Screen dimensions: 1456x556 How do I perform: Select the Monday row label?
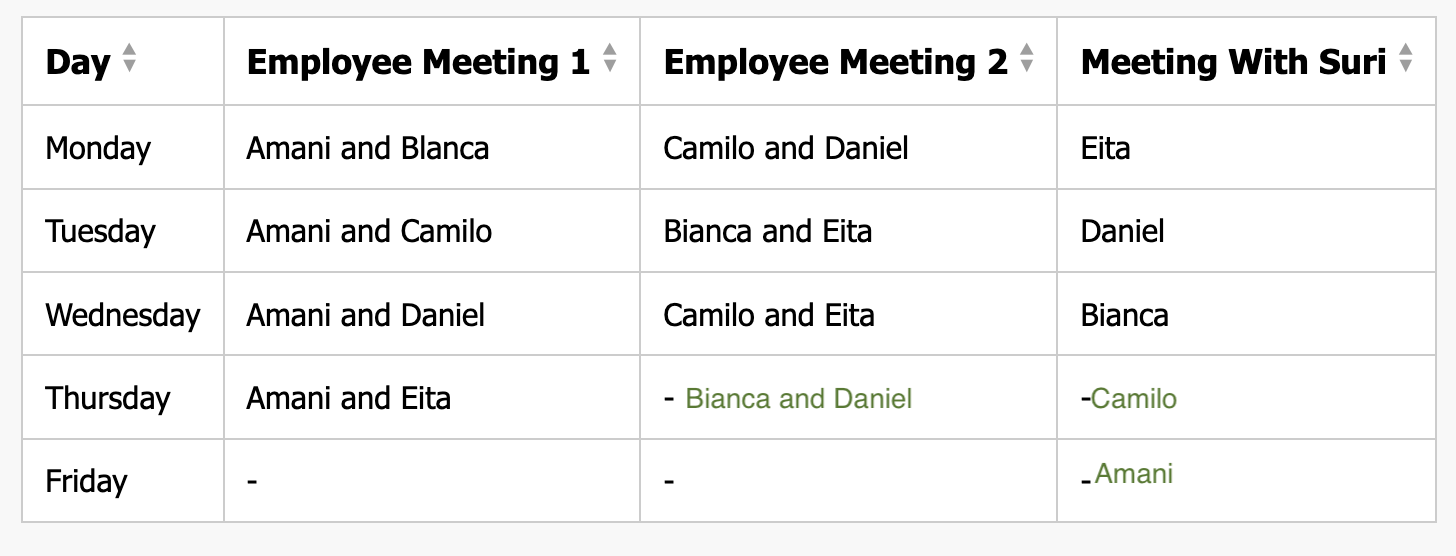(x=98, y=149)
